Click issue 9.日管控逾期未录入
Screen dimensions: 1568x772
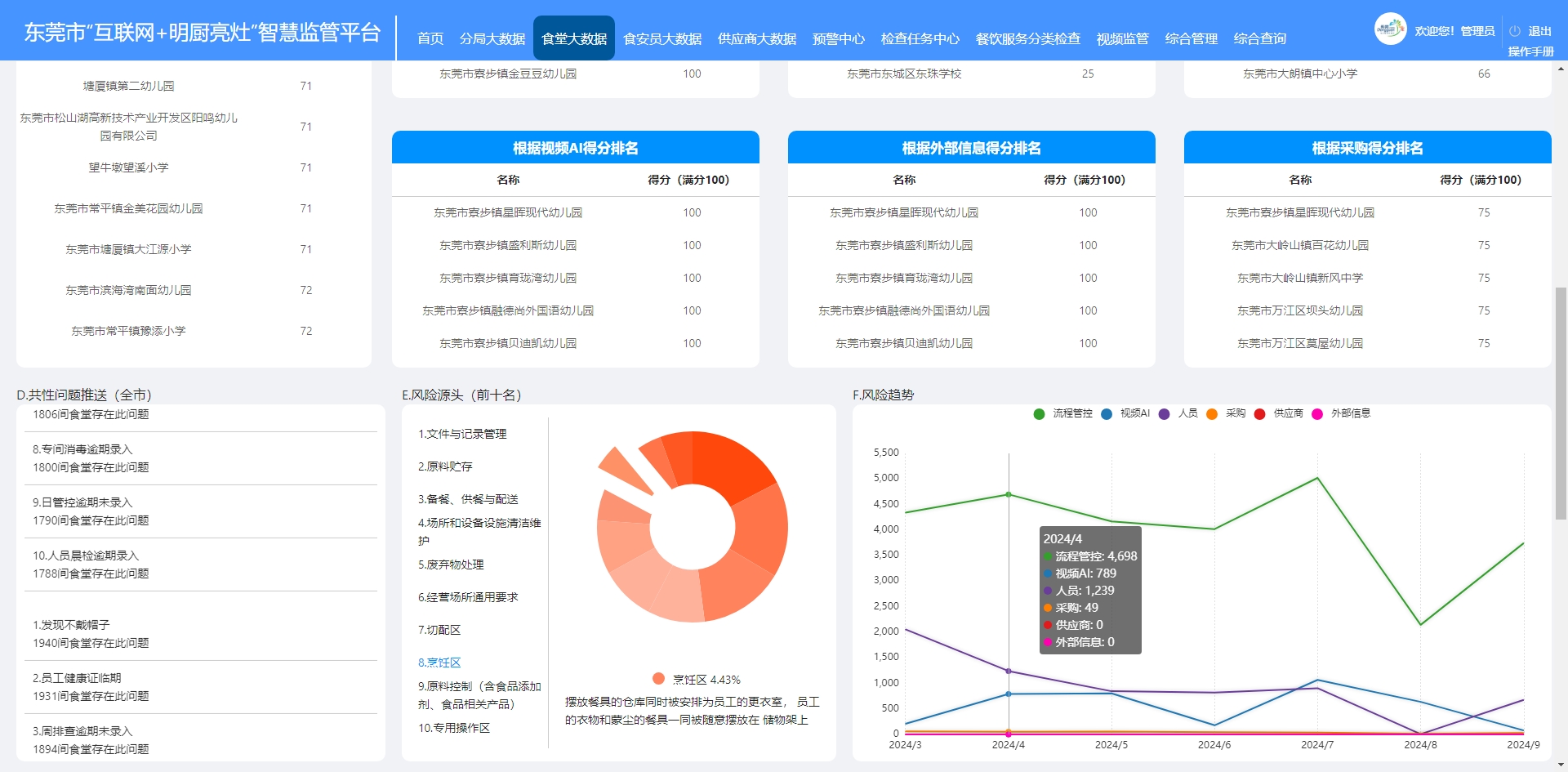click(82, 502)
